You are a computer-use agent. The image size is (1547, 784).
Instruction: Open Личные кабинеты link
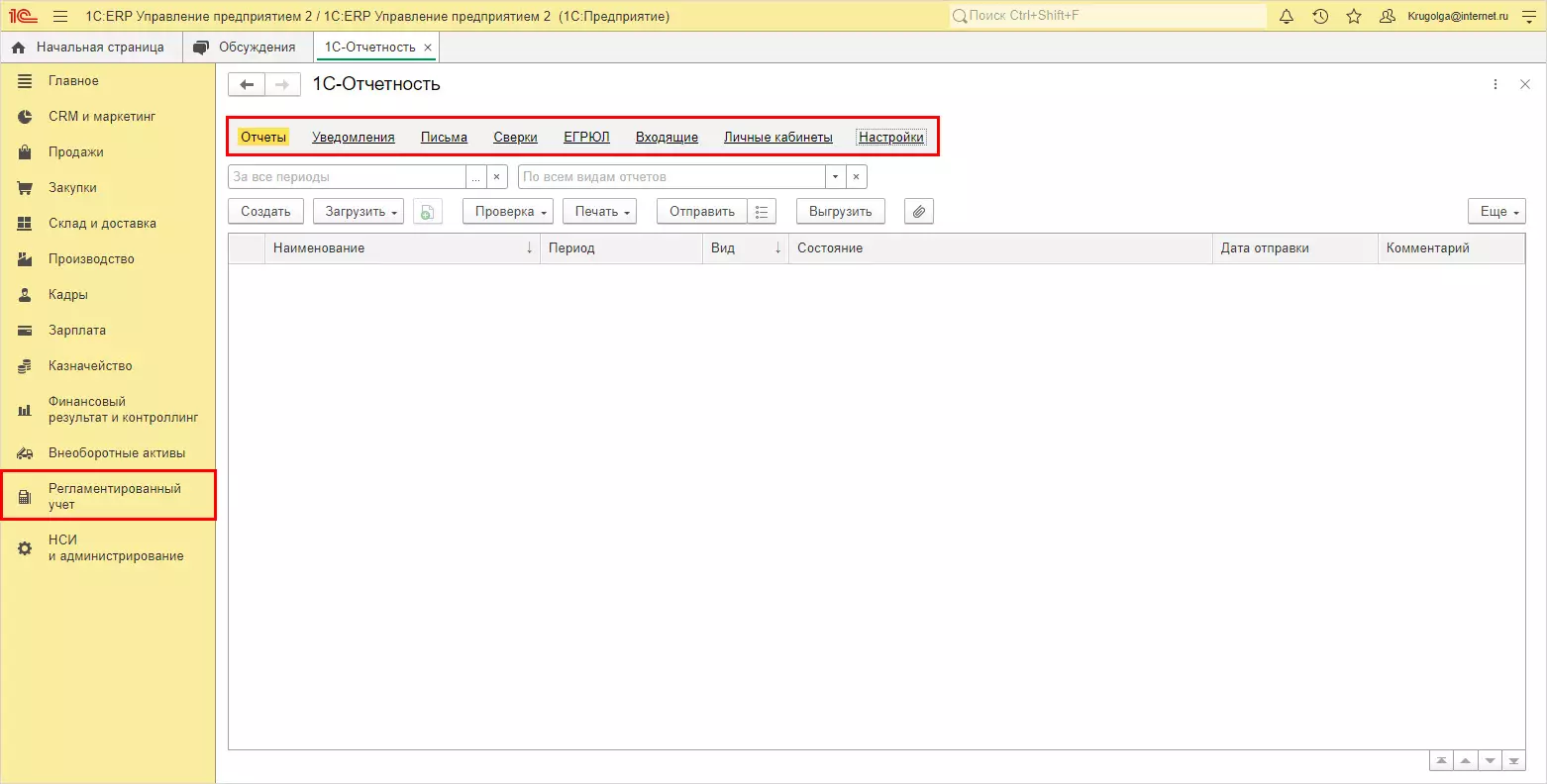click(778, 138)
